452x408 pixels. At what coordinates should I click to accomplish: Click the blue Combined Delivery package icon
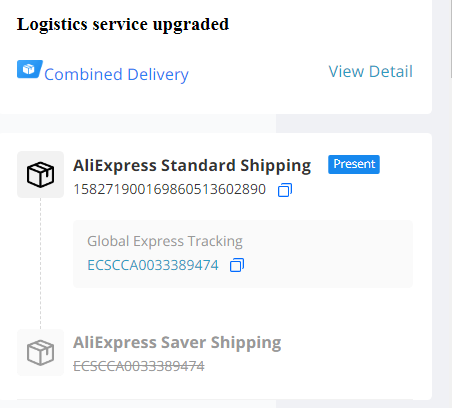point(30,69)
